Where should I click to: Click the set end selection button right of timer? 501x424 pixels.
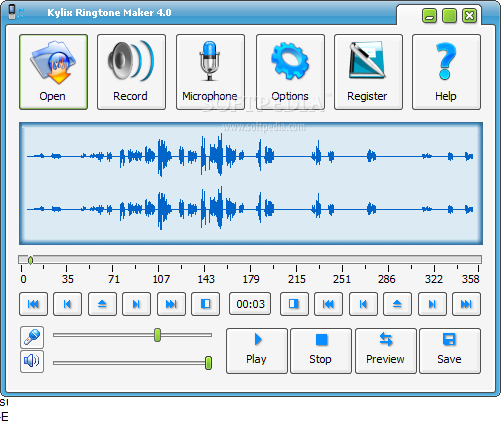coord(294,304)
